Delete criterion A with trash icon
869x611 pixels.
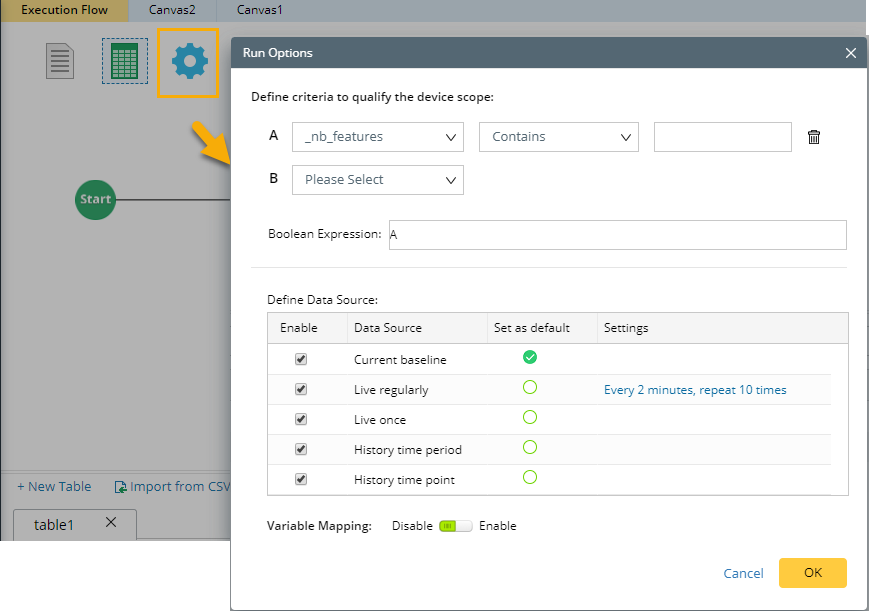coord(814,137)
